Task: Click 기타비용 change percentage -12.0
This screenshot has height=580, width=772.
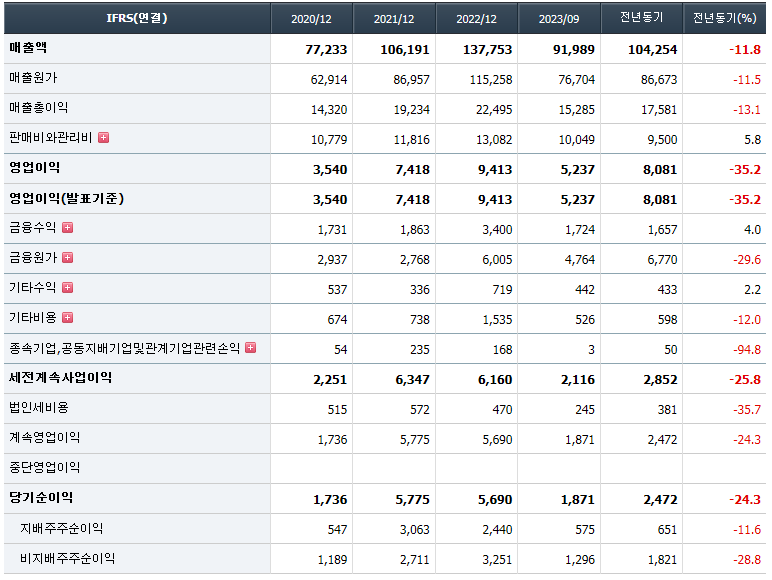Action: click(747, 320)
